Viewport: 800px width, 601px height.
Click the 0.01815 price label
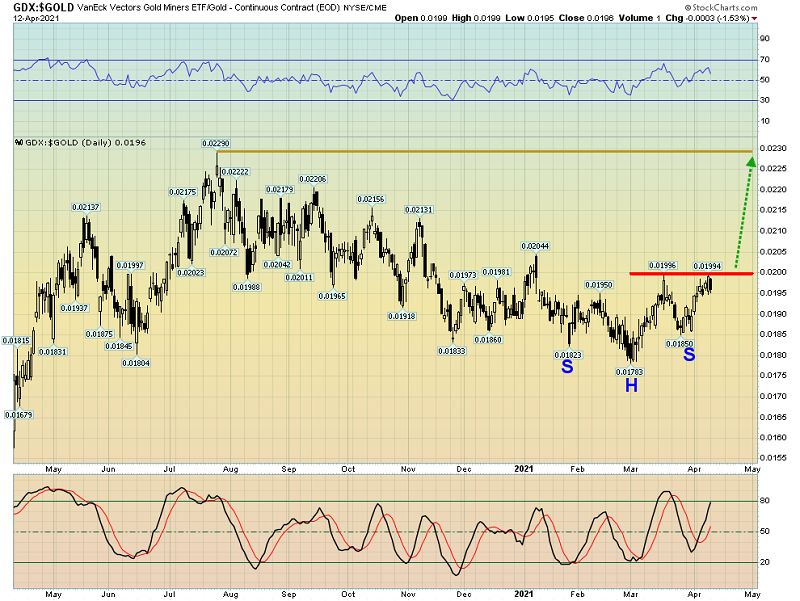pyautogui.click(x=16, y=340)
